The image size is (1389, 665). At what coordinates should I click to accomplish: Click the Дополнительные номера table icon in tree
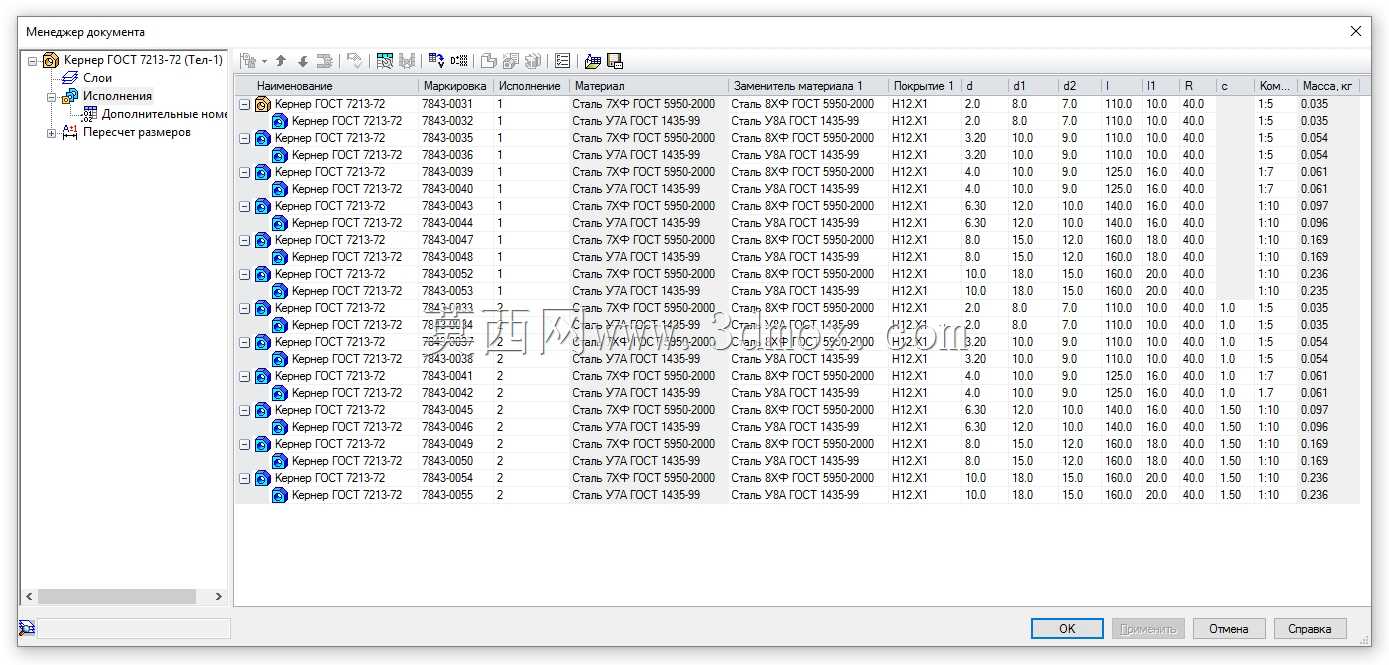click(x=90, y=114)
